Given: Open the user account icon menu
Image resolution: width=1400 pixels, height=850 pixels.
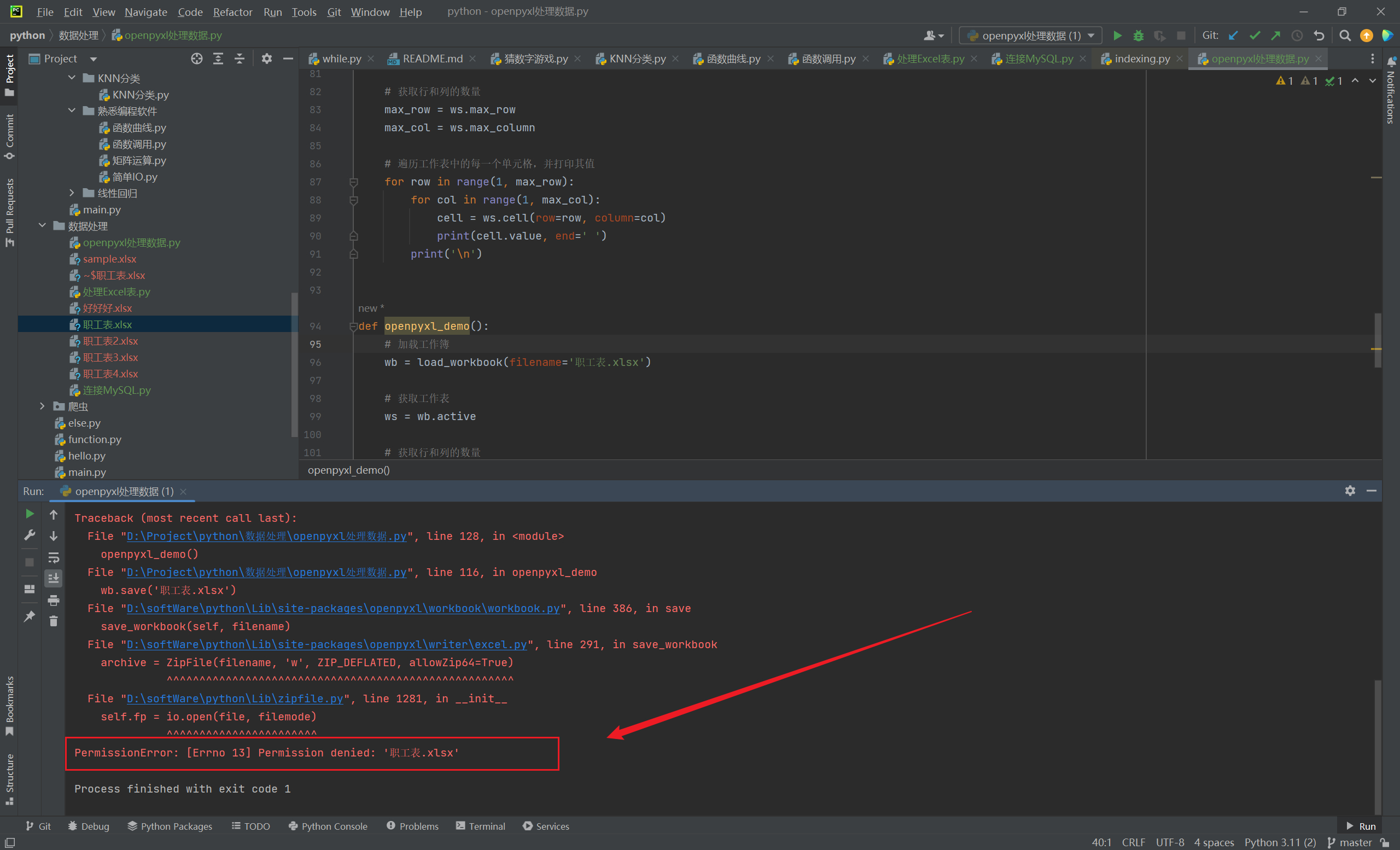Looking at the screenshot, I should click(934, 35).
